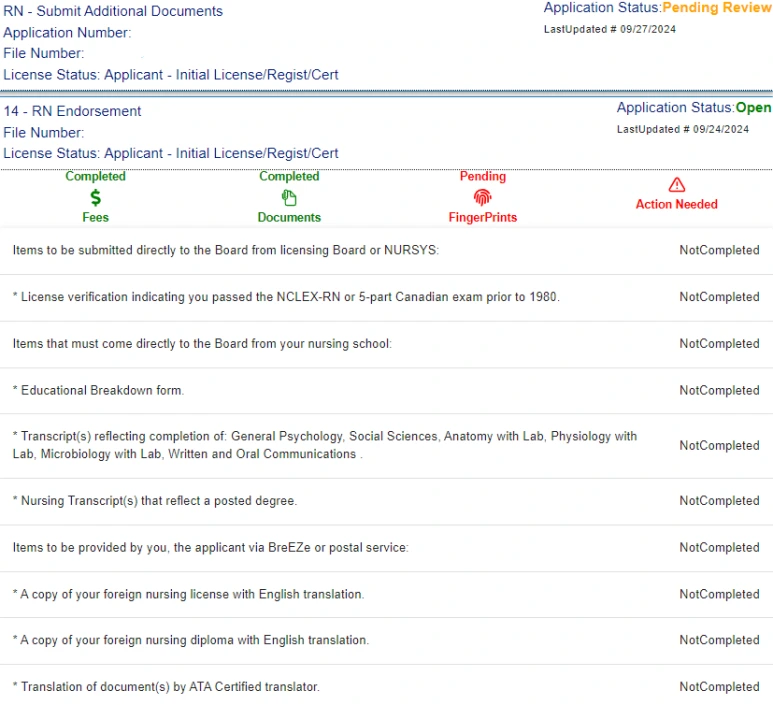Select the General Psychology transcript requirement row

386,446
